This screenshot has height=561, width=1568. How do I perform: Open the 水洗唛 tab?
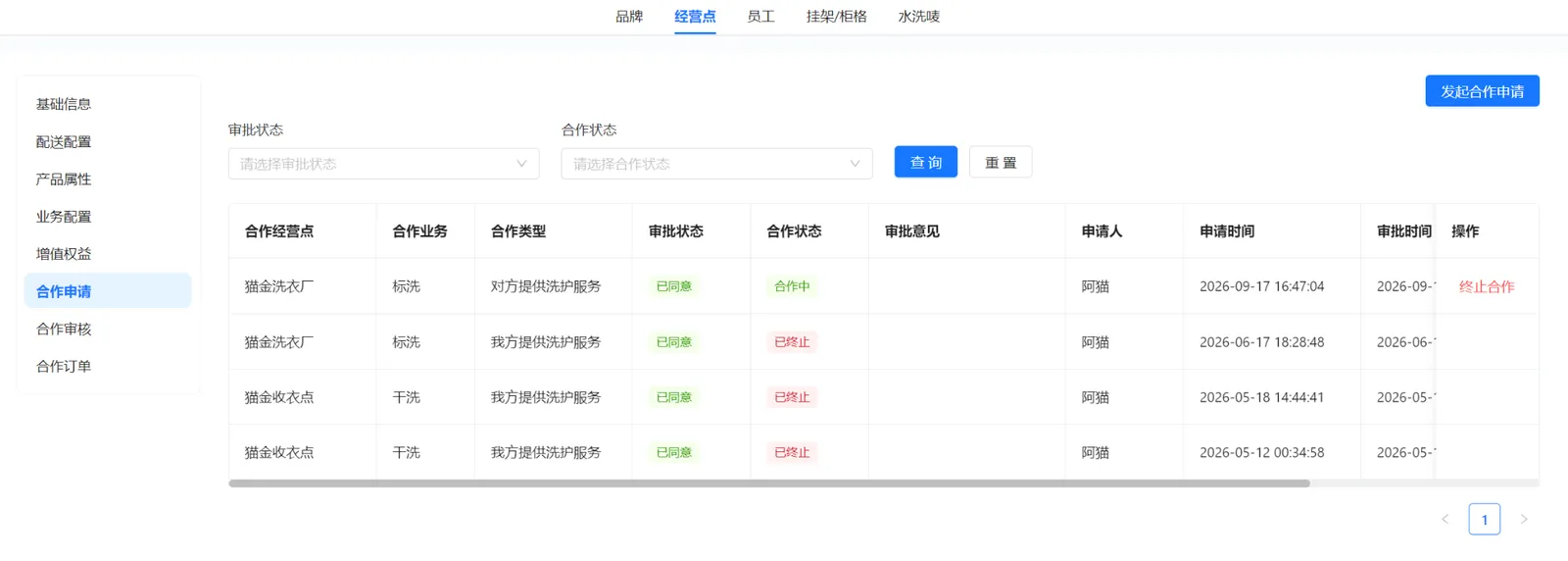918,17
